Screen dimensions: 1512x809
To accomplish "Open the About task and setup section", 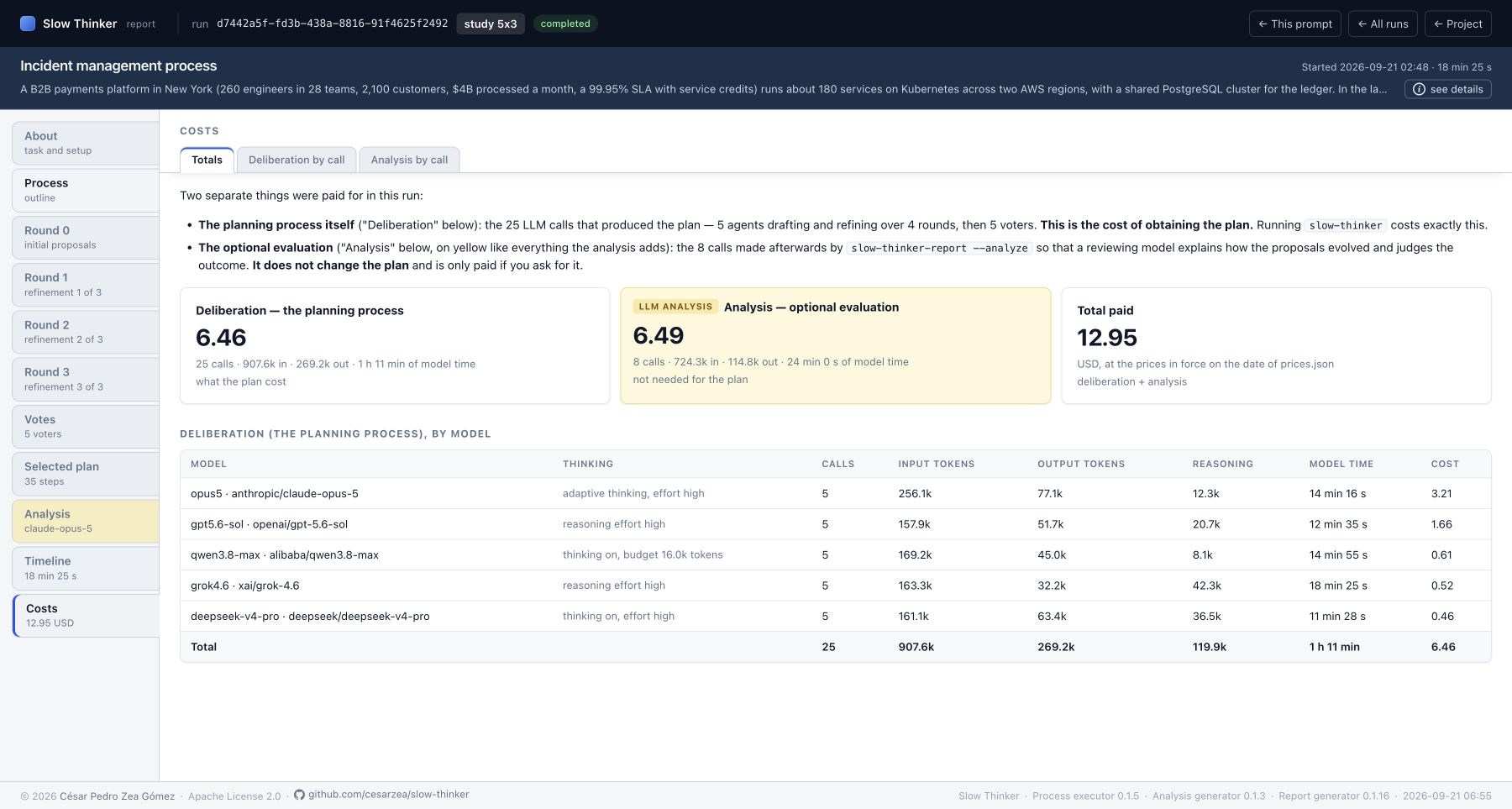I will [86, 143].
